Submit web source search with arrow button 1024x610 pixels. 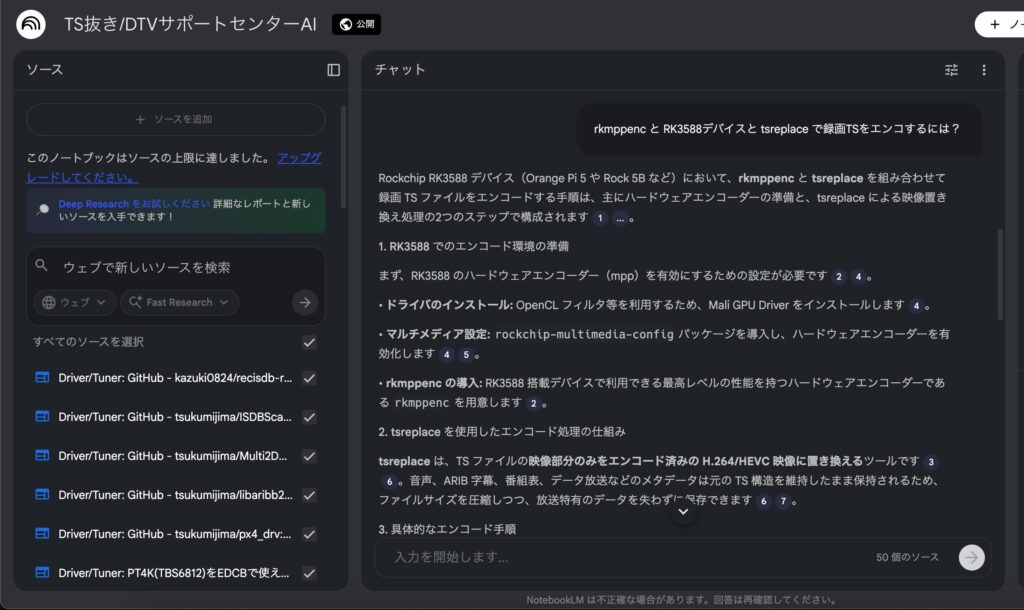tap(305, 302)
